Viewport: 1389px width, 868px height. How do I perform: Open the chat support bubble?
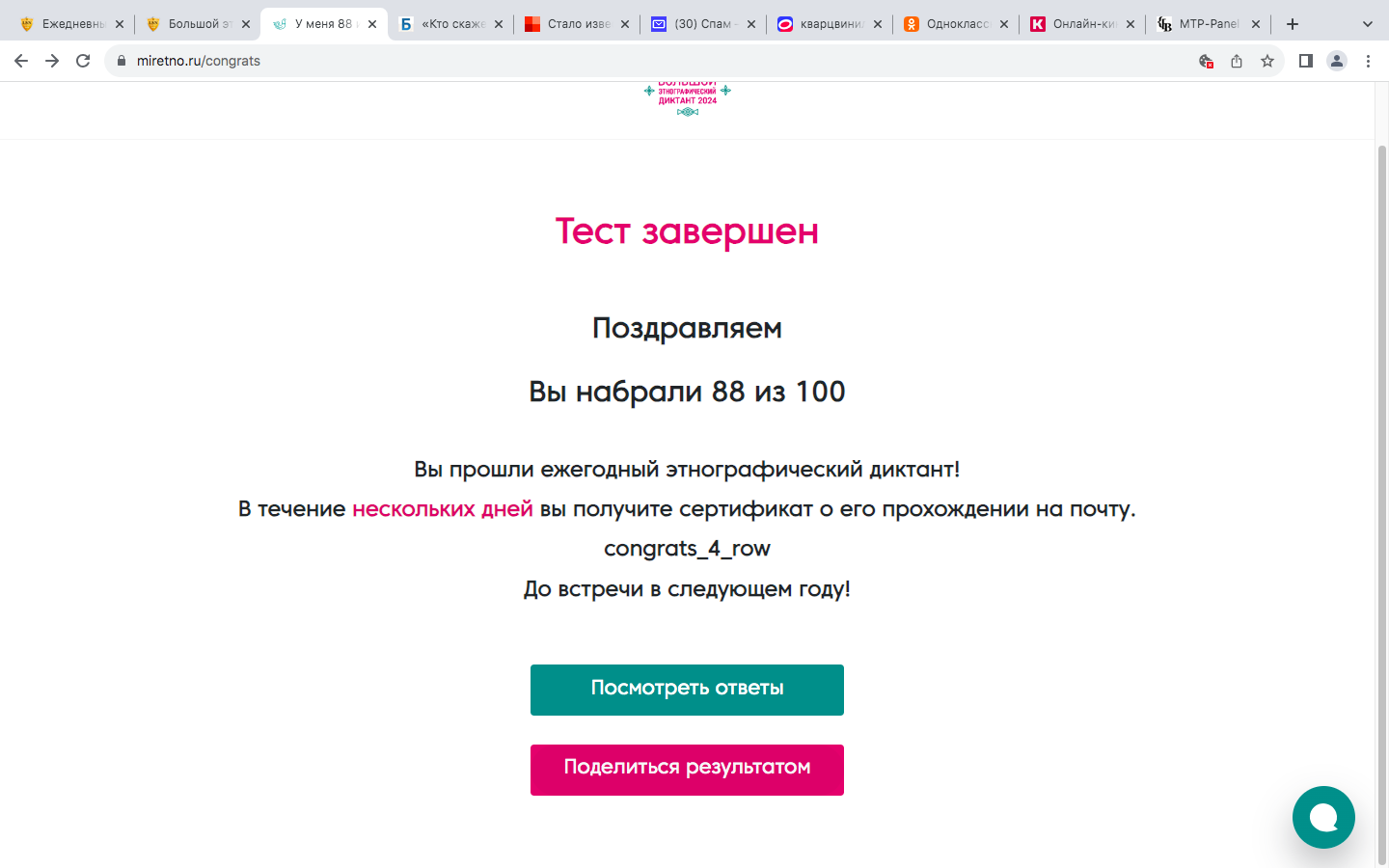click(1323, 817)
